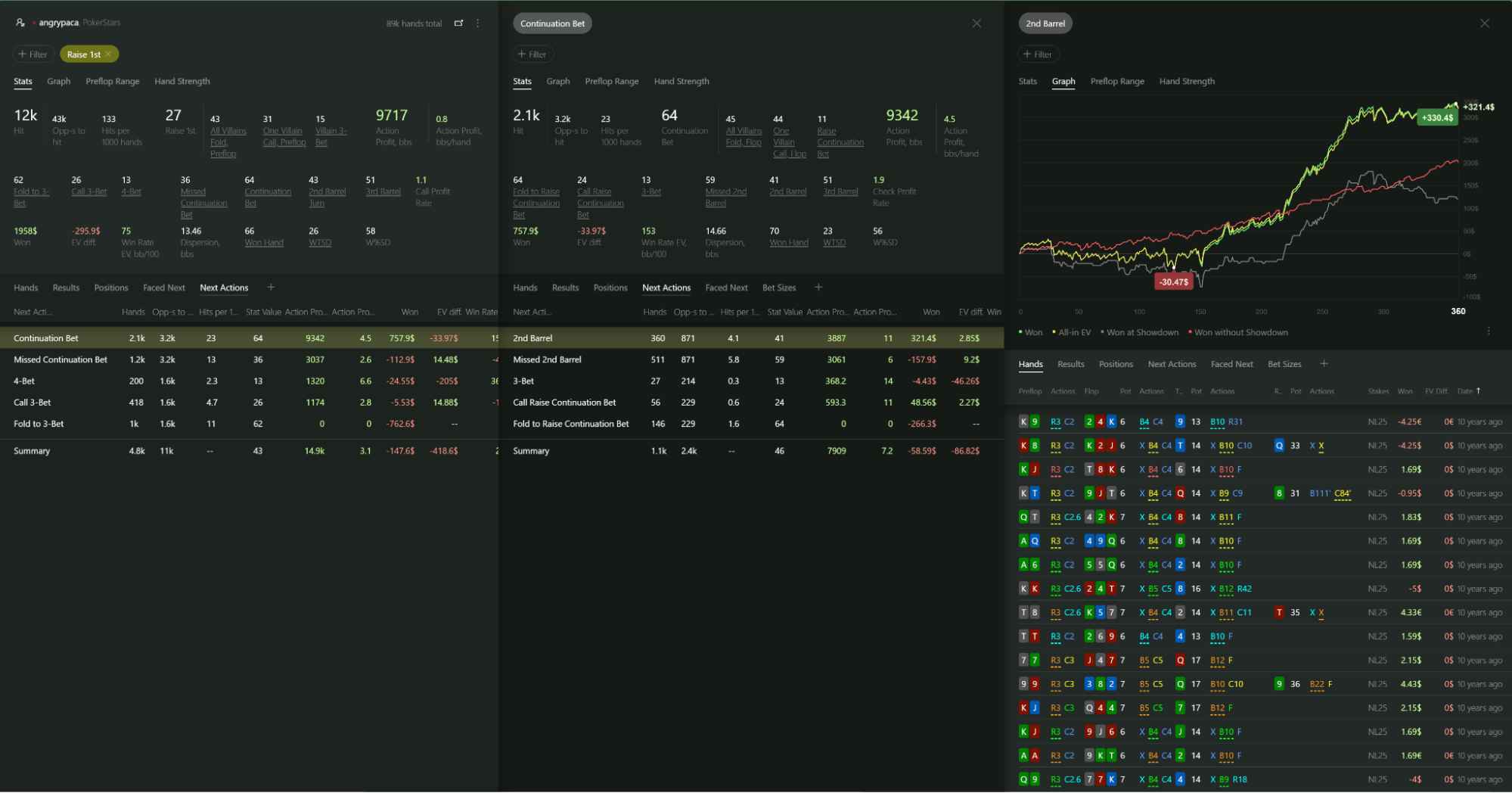Open the Filter dropdown in the 2nd Barrel panel
This screenshot has width=1512, height=793.
point(1038,54)
